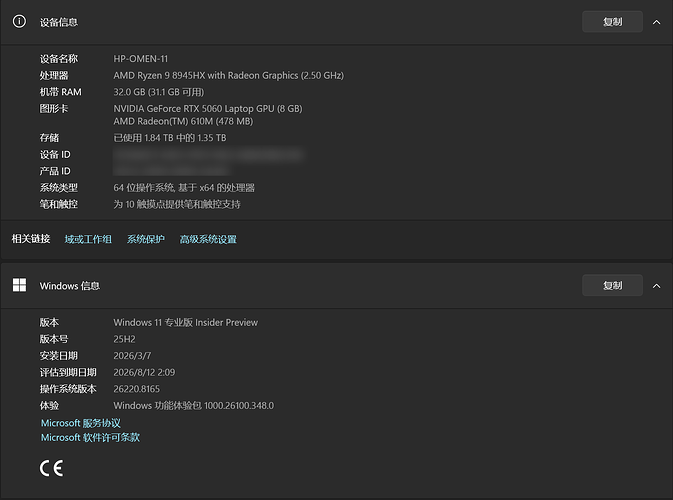Click the 设备信息 section title

59,22
